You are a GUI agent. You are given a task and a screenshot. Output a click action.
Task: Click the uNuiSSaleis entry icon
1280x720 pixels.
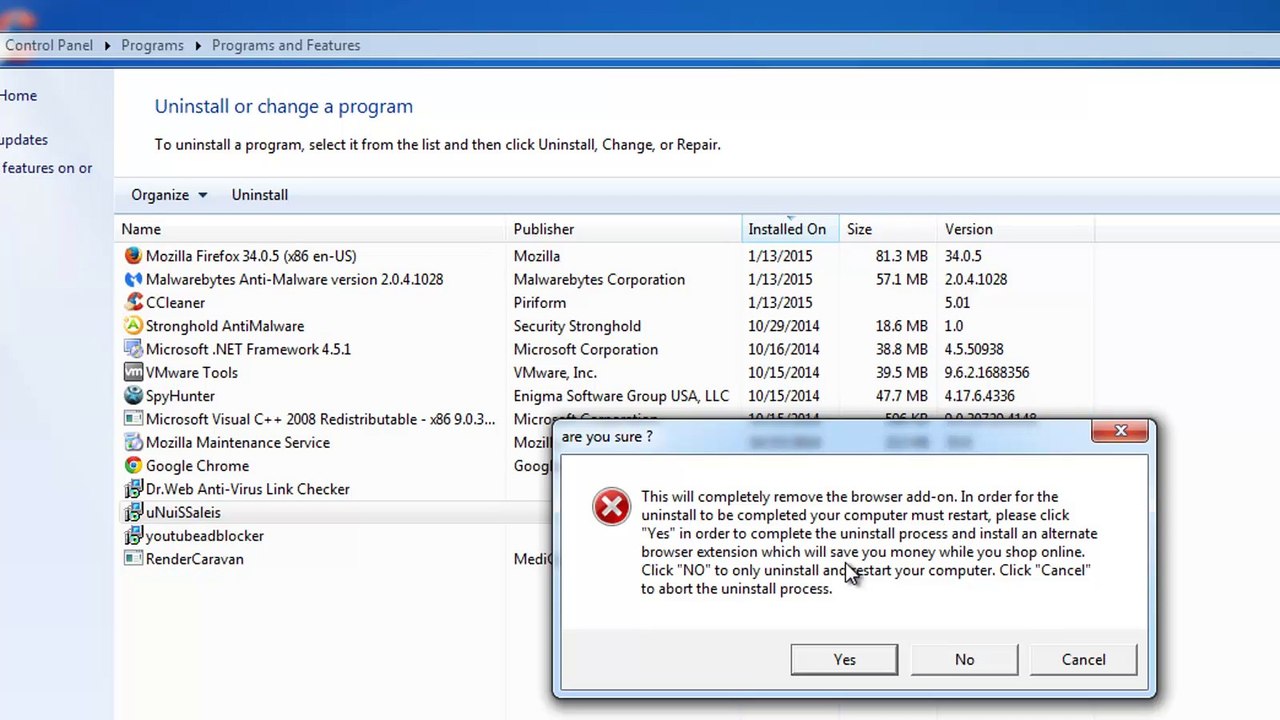pos(133,512)
